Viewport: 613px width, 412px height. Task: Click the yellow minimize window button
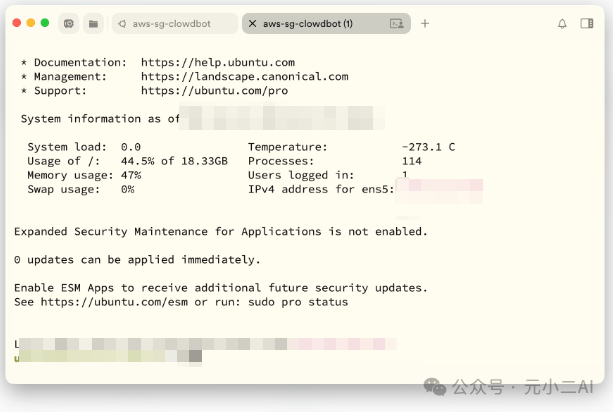point(31,23)
